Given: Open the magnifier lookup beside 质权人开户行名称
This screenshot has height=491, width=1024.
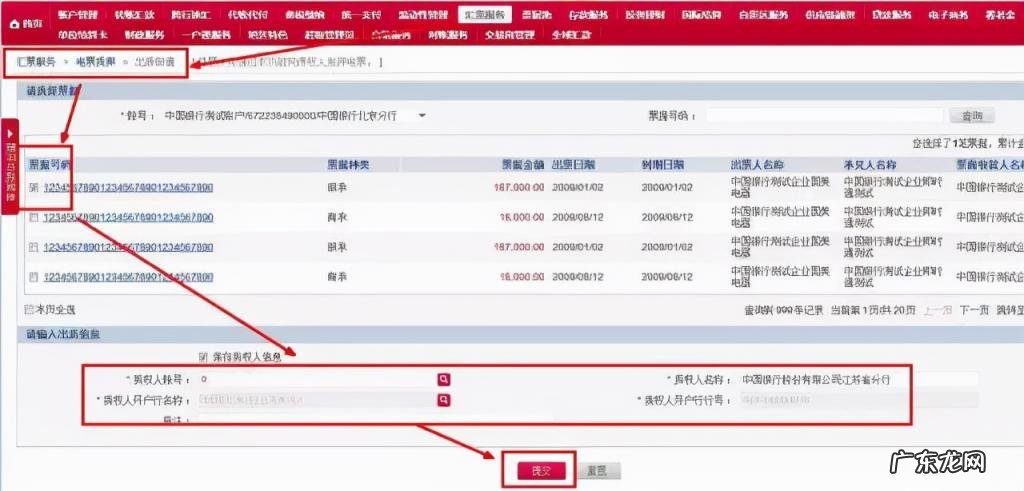Looking at the screenshot, I should click(x=443, y=400).
